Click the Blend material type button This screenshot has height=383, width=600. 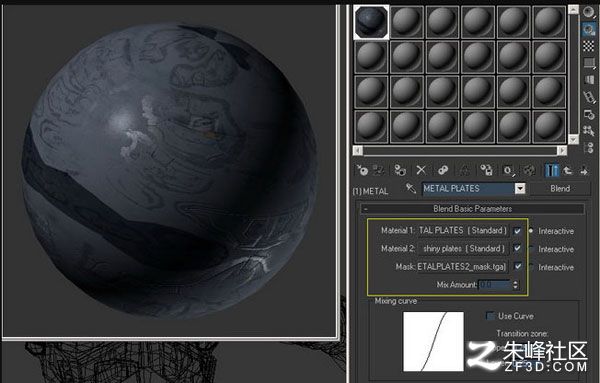tap(560, 188)
